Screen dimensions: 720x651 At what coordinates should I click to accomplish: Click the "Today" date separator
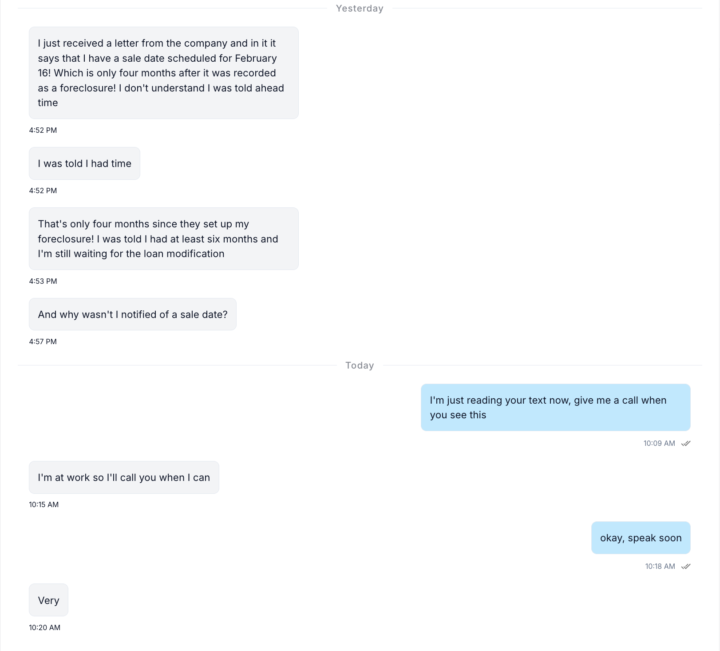pyautogui.click(x=360, y=365)
